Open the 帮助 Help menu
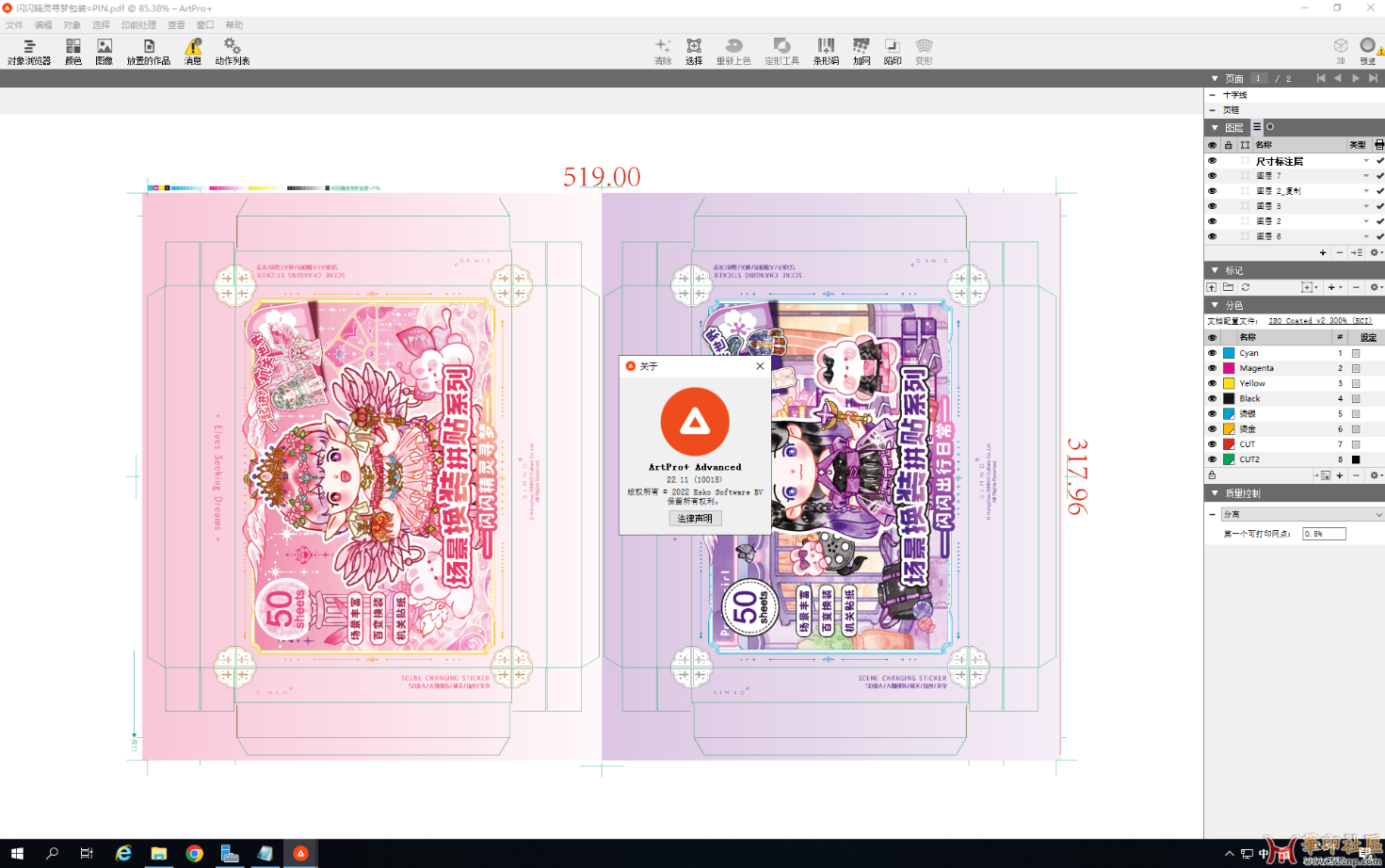 234,25
